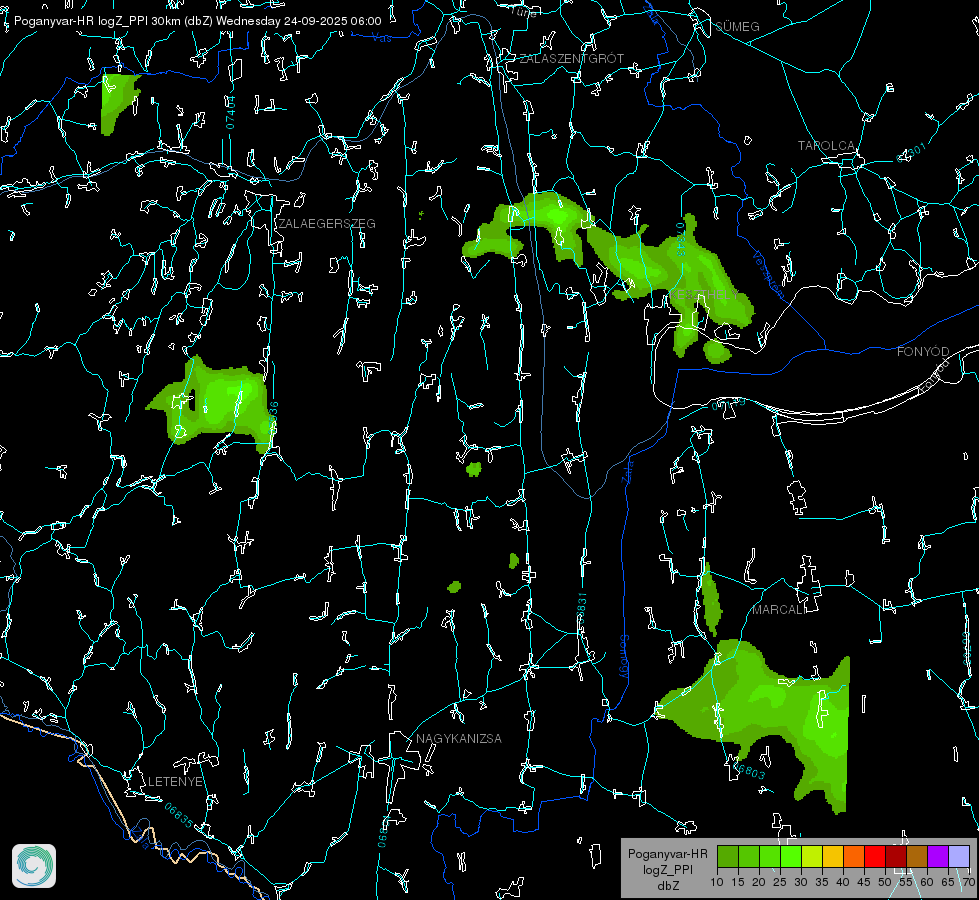Click the legend scale value 45
Viewport: 979px width, 900px height.
click(x=864, y=882)
